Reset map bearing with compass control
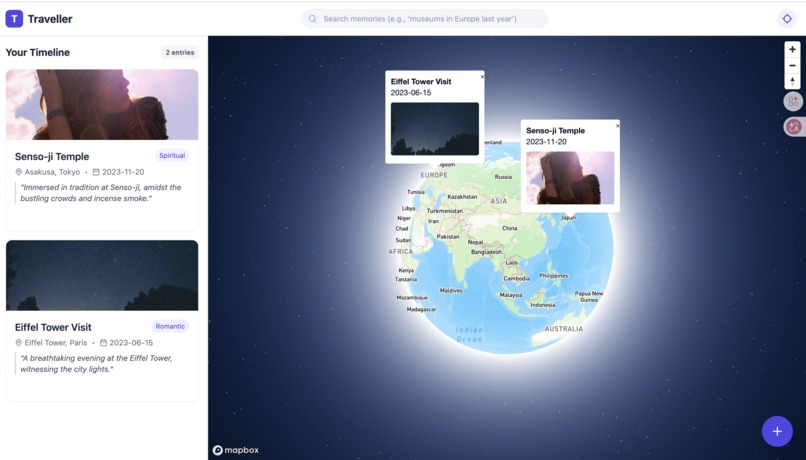The width and height of the screenshot is (806, 460). click(x=792, y=81)
